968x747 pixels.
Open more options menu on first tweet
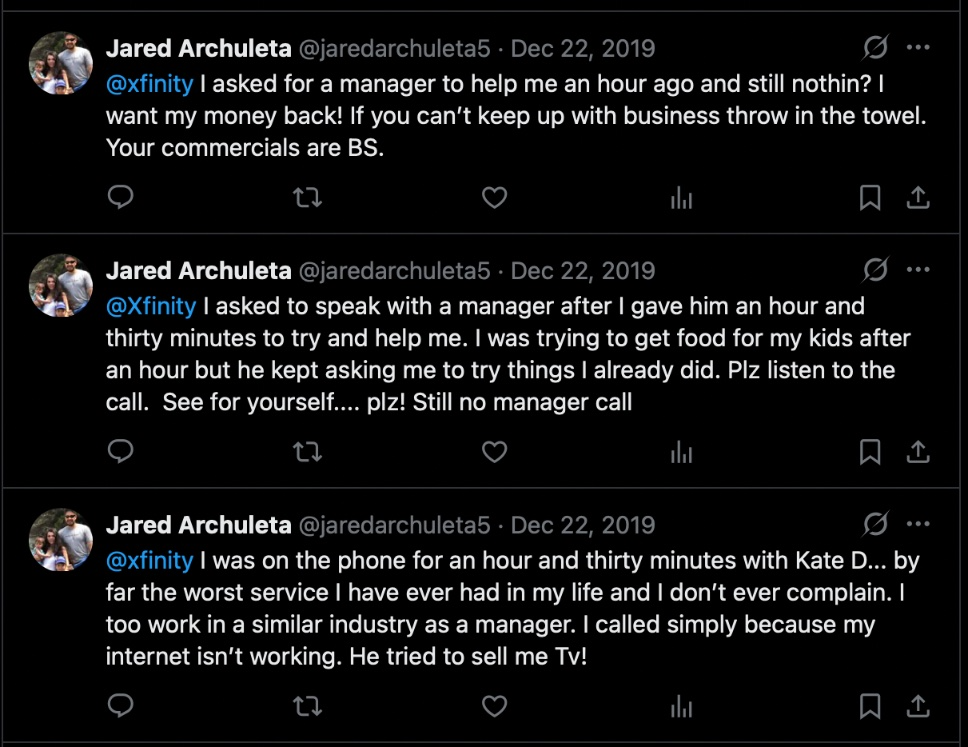tap(918, 48)
